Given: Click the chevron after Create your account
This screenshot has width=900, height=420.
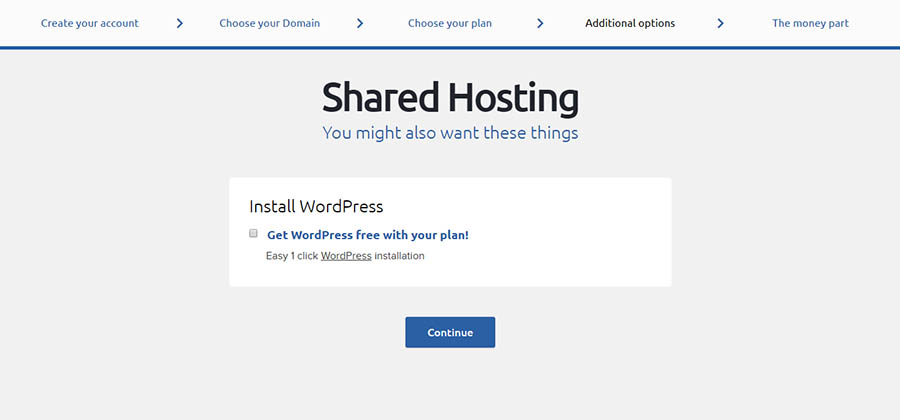Looking at the screenshot, I should 180,23.
